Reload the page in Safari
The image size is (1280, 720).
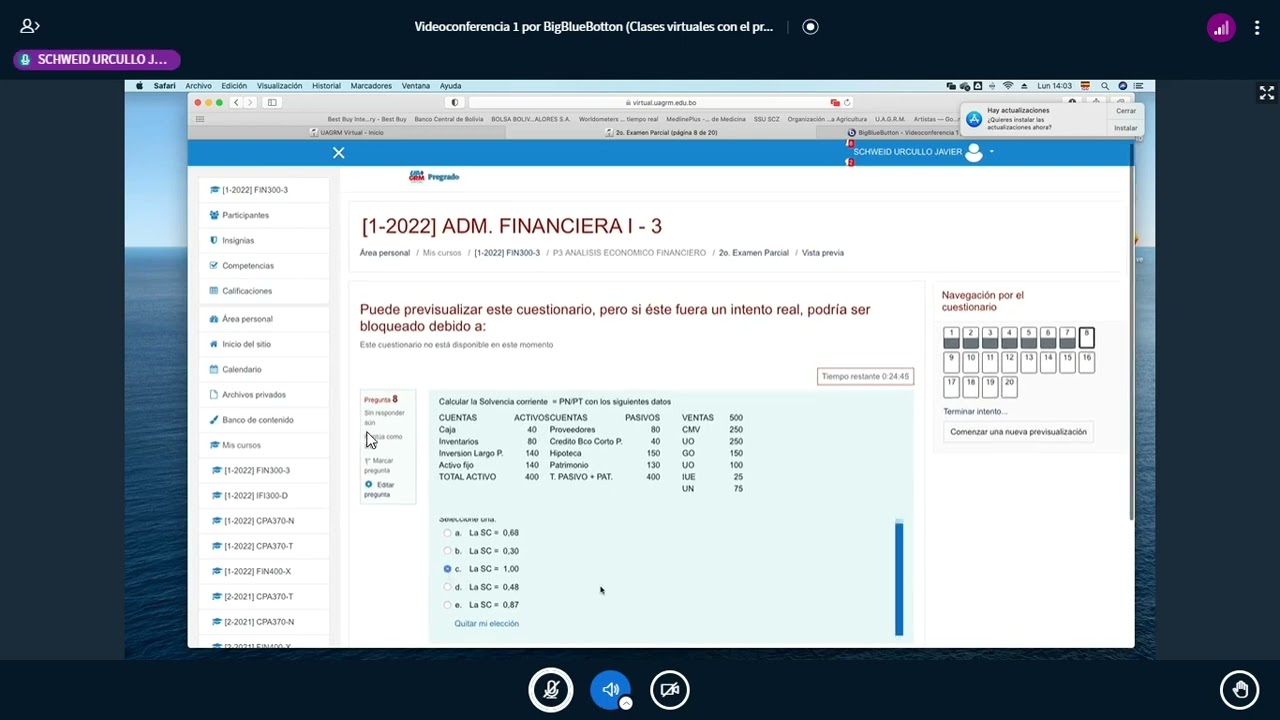tap(847, 102)
